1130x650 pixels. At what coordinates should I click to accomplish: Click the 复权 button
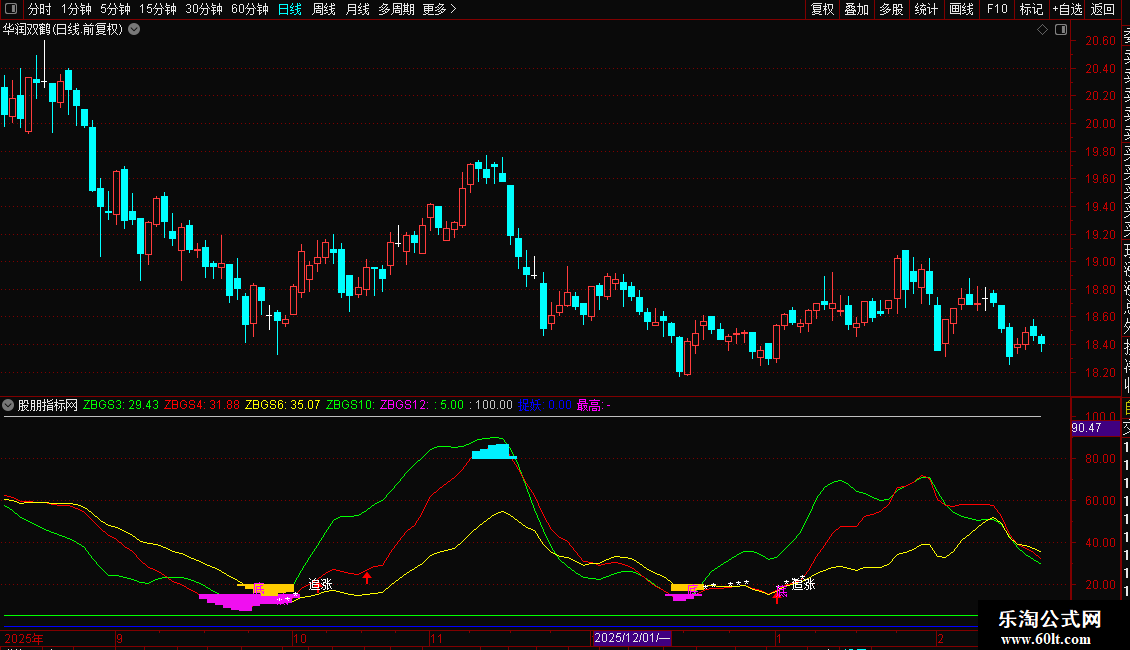[x=822, y=9]
